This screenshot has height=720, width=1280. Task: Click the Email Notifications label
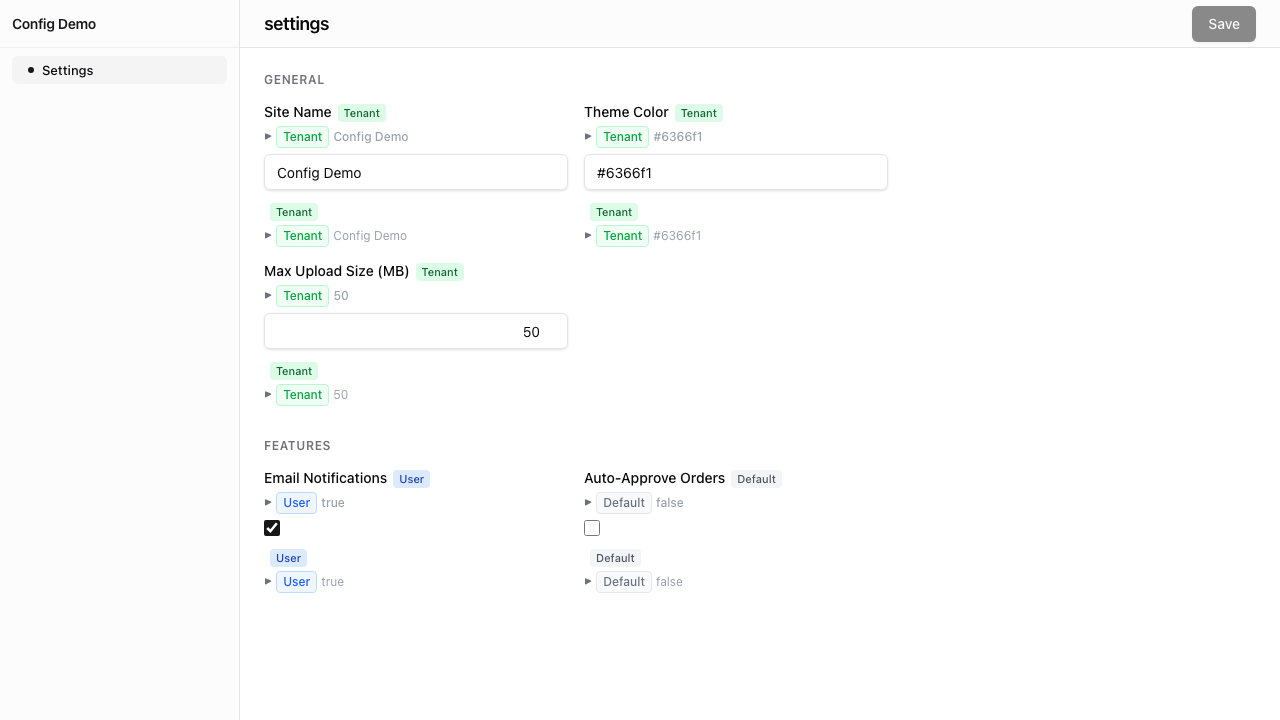325,478
